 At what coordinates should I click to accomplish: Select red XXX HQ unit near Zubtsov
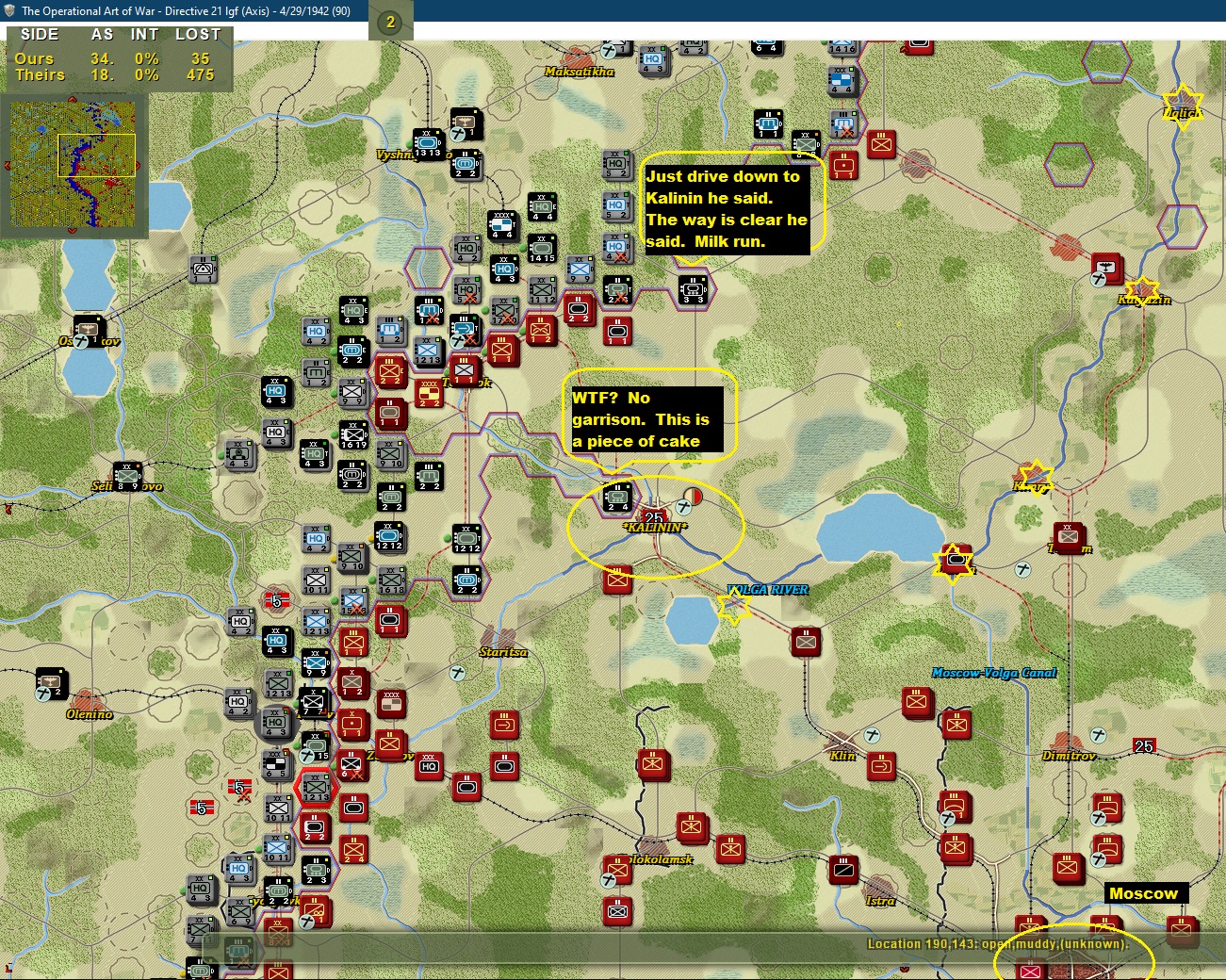pyautogui.click(x=430, y=765)
